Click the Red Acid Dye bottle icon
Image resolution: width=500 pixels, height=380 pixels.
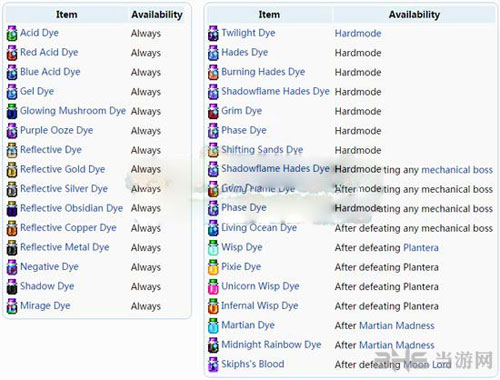[12, 53]
